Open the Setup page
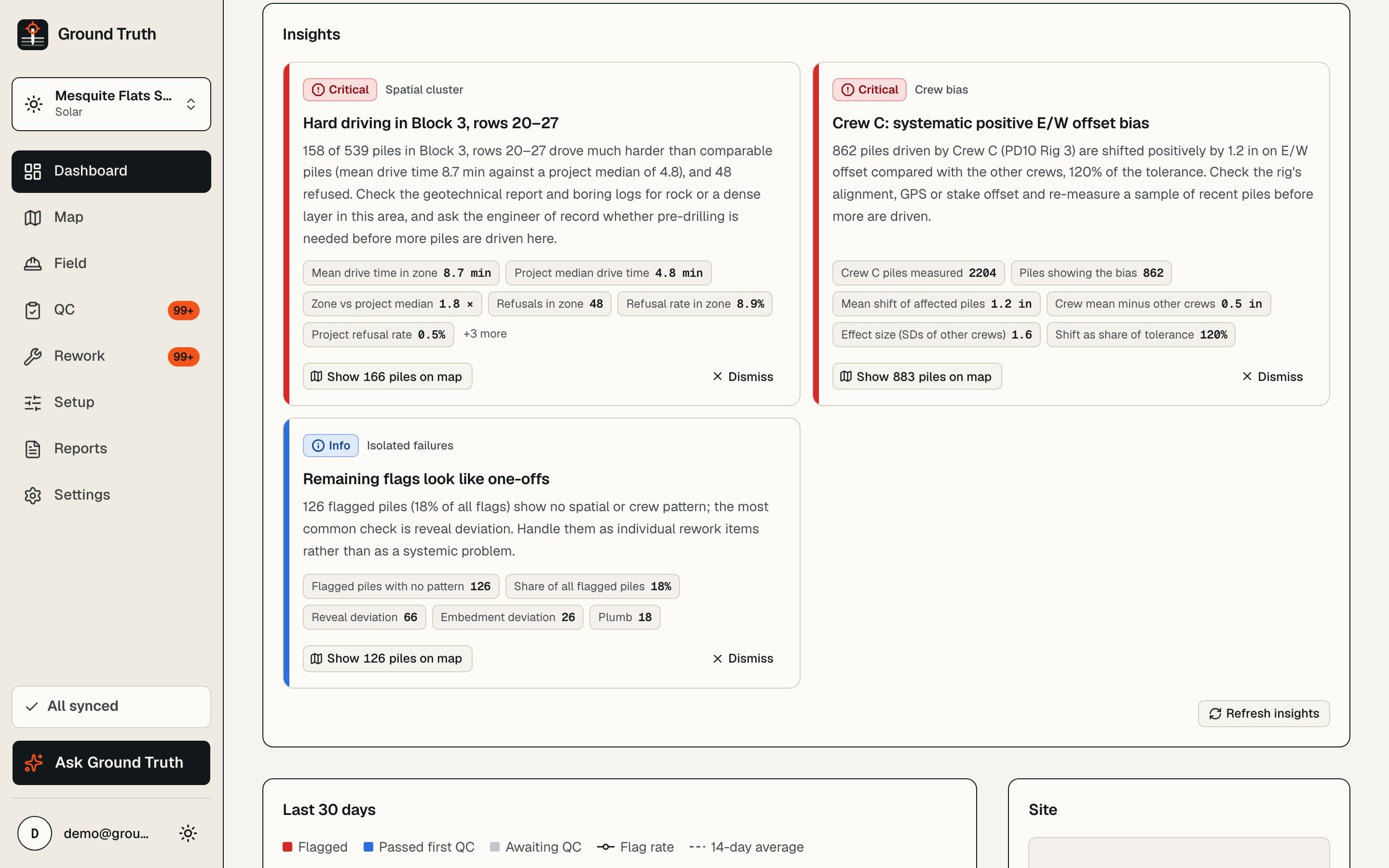The height and width of the screenshot is (868, 1389). (111, 403)
